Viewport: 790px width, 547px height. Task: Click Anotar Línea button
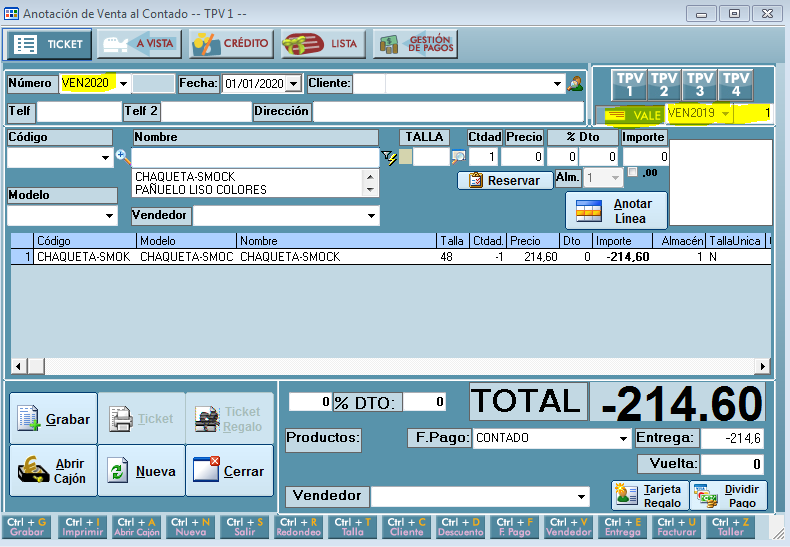click(617, 211)
